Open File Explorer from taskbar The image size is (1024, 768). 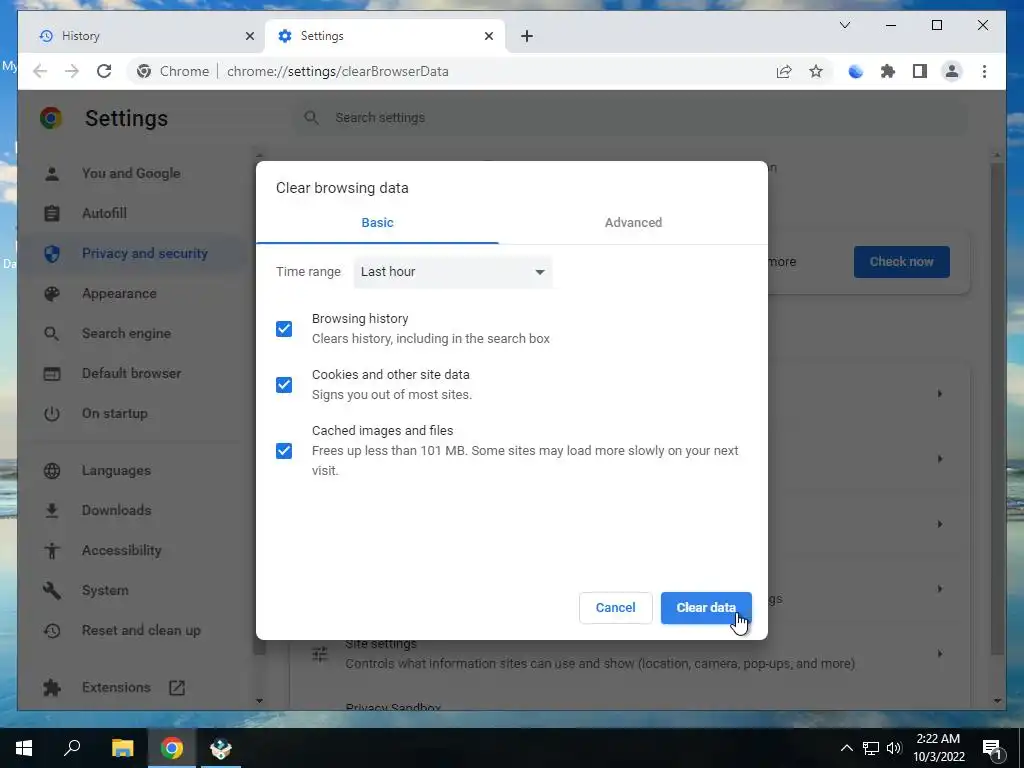click(x=122, y=748)
